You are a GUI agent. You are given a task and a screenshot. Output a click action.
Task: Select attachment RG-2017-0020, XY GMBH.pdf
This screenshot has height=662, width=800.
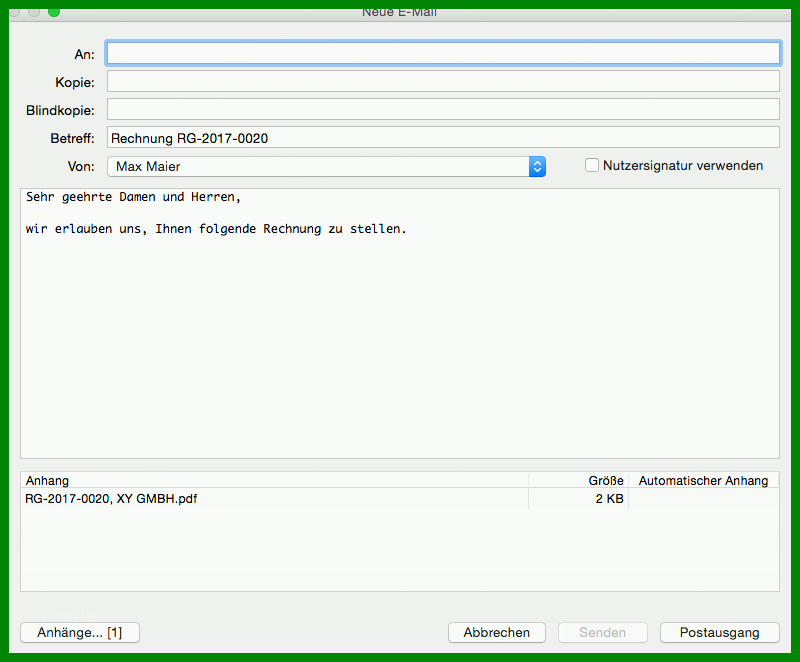pyautogui.click(x=111, y=499)
